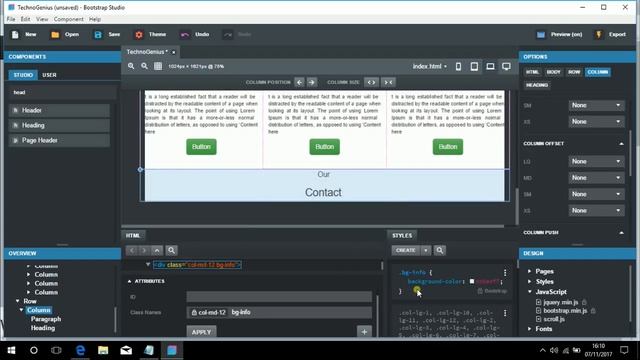640x360 pixels.
Task: Select Heading options tab
Action: (x=537, y=85)
